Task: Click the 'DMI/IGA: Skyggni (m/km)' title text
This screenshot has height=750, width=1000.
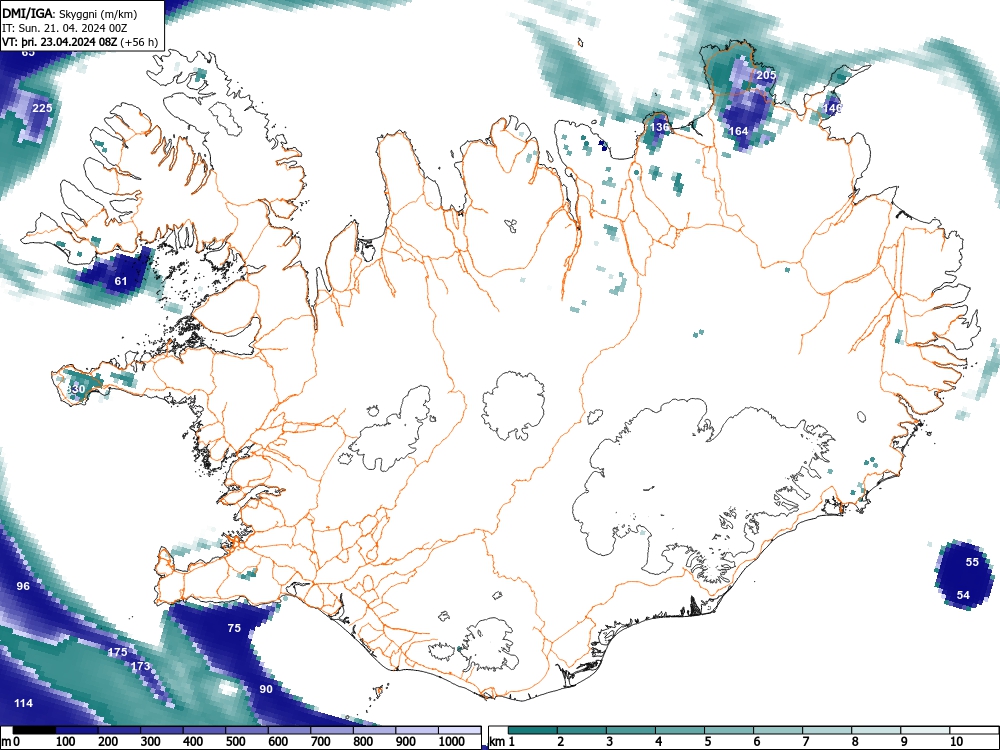Action: (70, 14)
